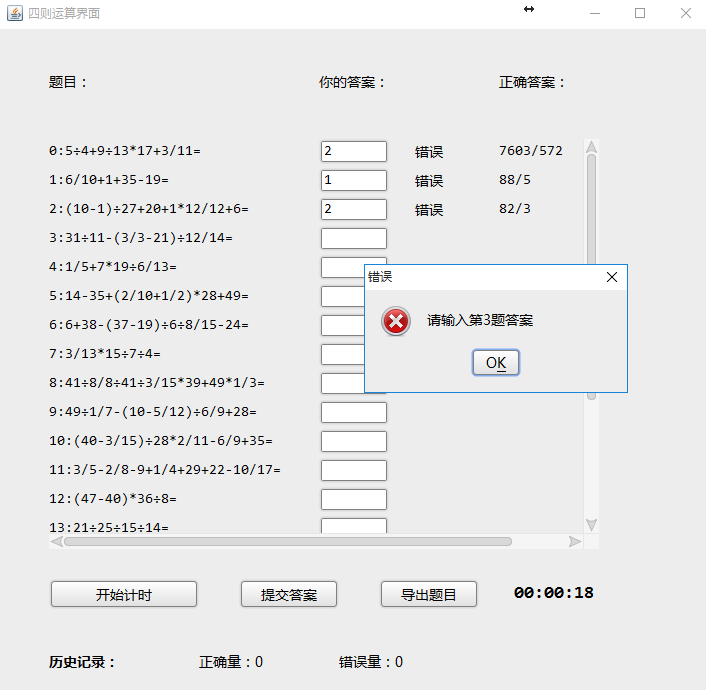Click question text 12:(47-40)*36÷8=
The width and height of the screenshot is (706, 690).
pos(113,499)
